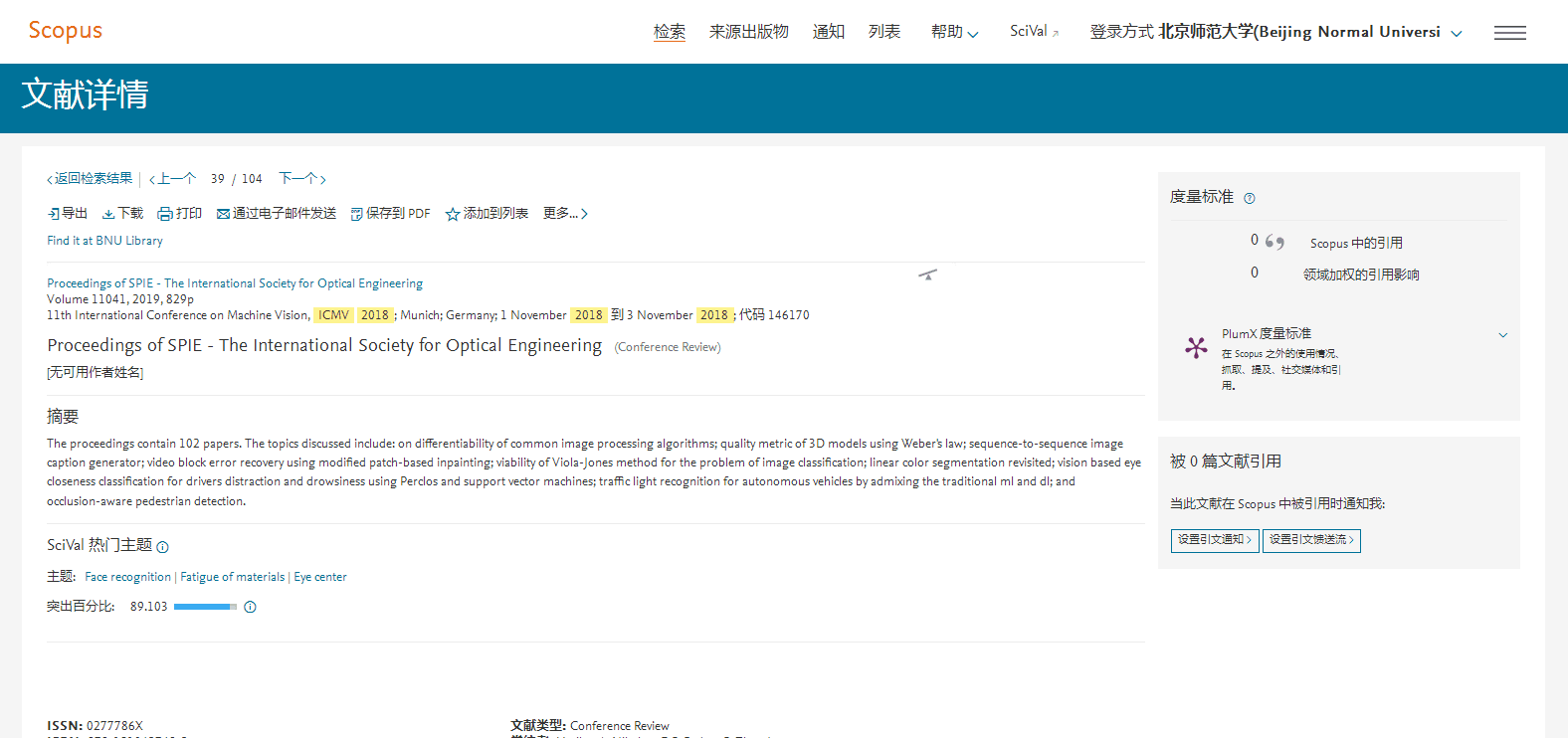Screen dimensions: 1568x738
Task: Open the hamburger menu at top right
Action: point(1509,33)
